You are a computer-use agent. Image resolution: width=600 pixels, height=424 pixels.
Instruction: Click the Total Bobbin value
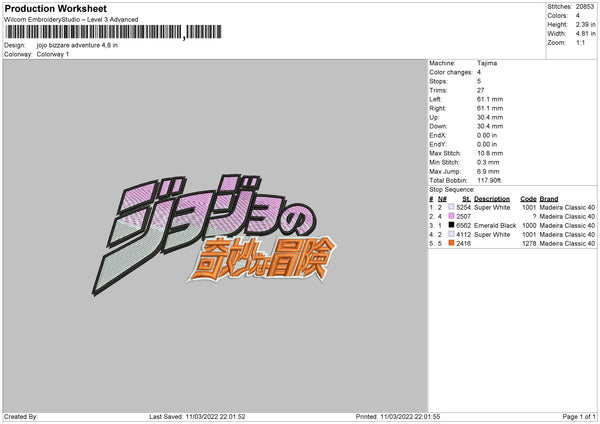489,180
